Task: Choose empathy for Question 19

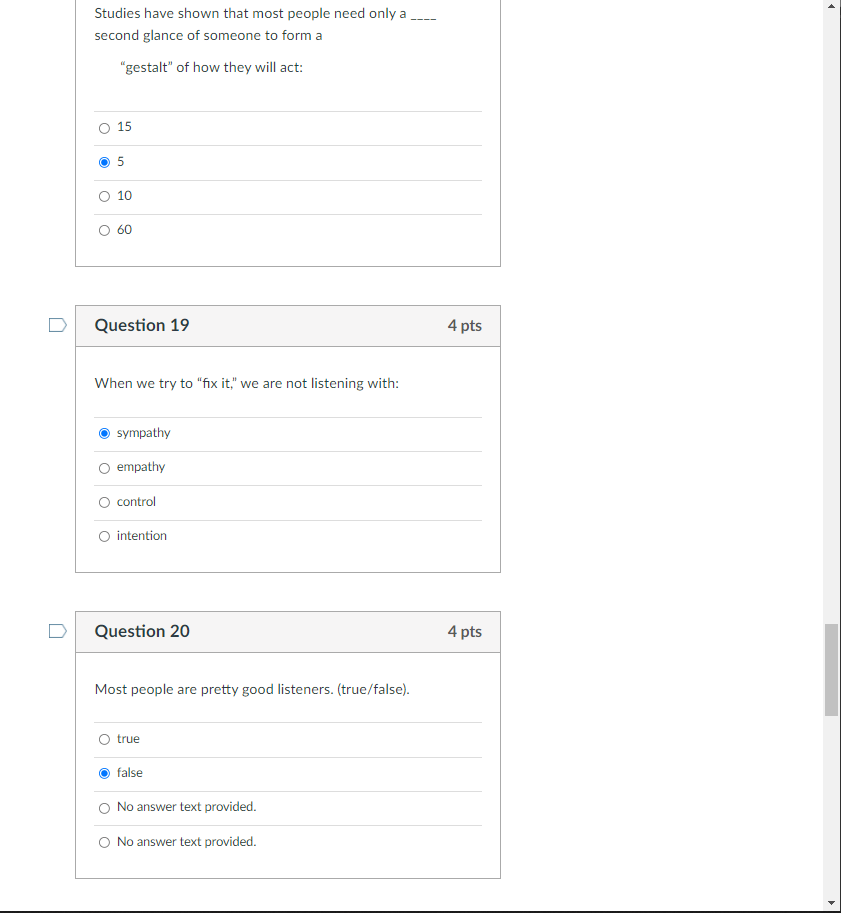Action: click(x=104, y=468)
